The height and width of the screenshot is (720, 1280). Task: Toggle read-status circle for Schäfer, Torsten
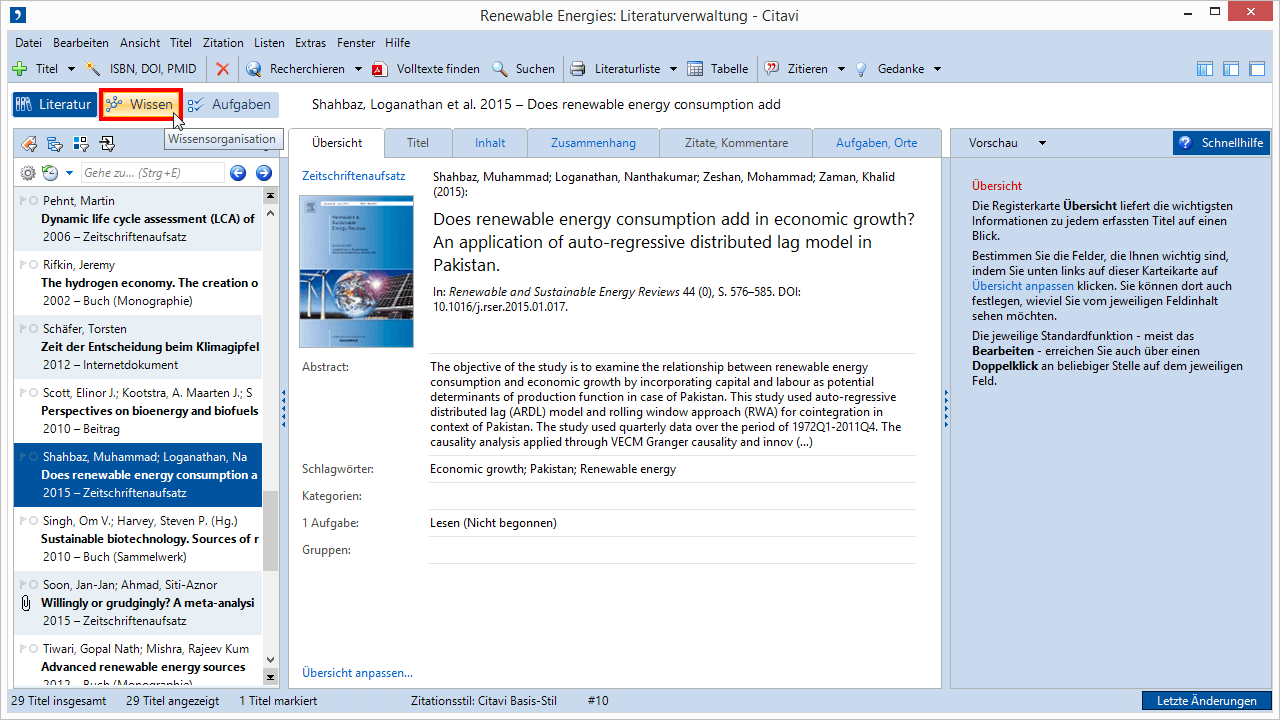(x=34, y=329)
